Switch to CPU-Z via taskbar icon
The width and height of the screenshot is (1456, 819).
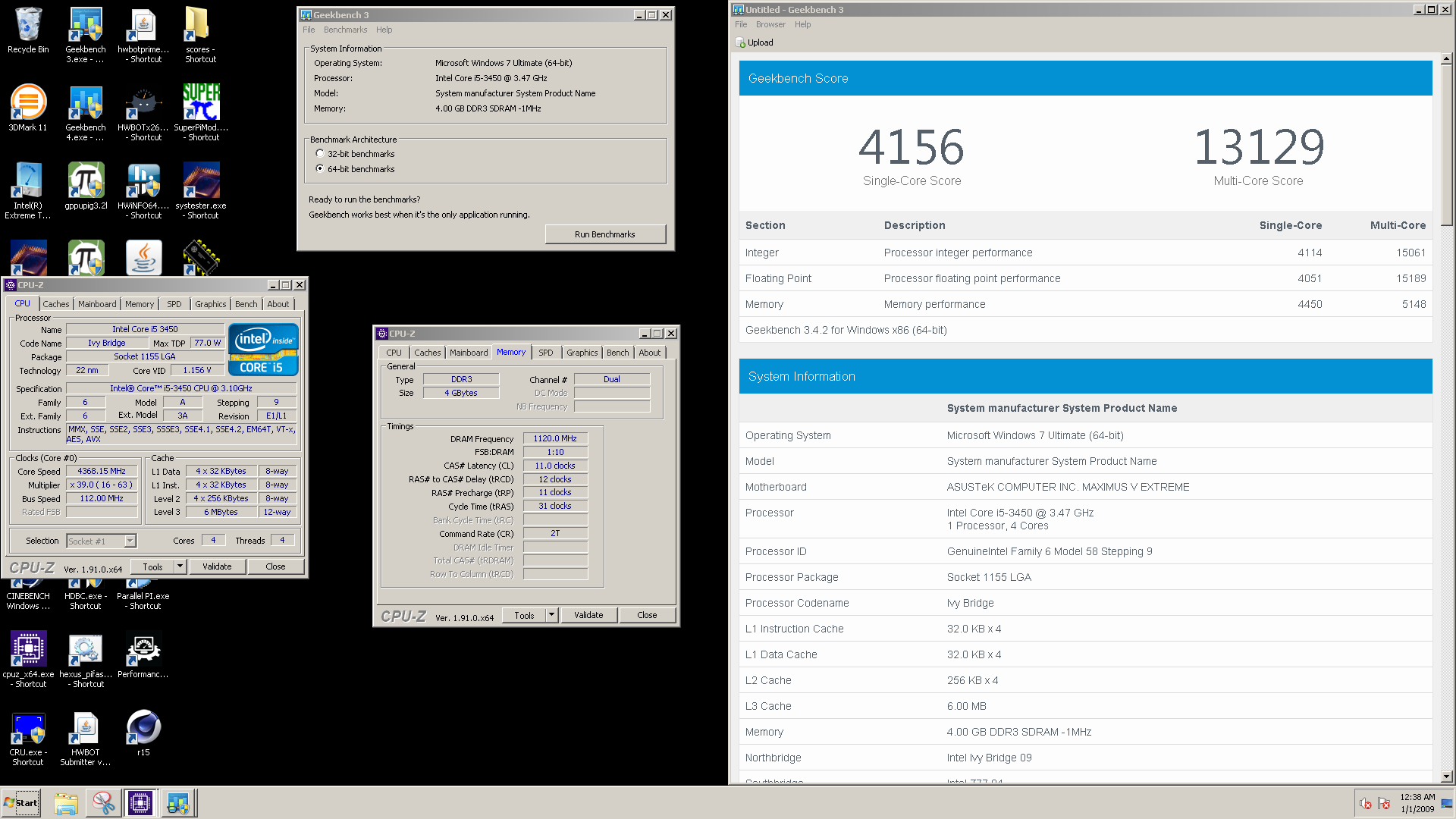[140, 803]
